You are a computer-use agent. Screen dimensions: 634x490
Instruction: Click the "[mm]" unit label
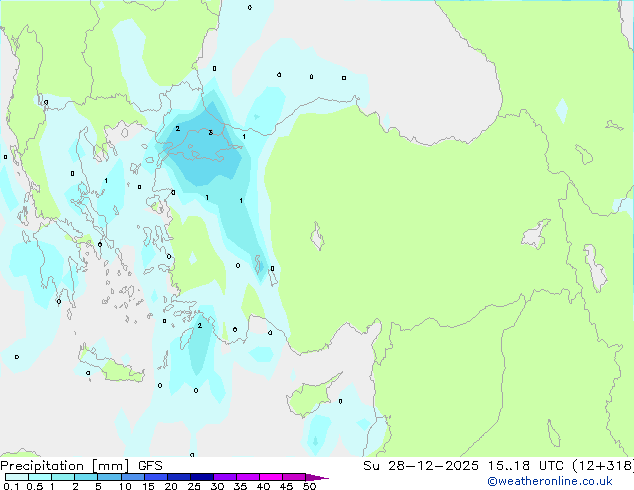(110, 466)
